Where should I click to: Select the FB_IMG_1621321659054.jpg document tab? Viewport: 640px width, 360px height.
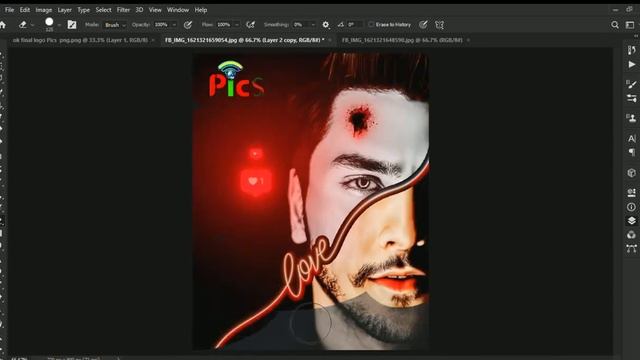tap(244, 40)
